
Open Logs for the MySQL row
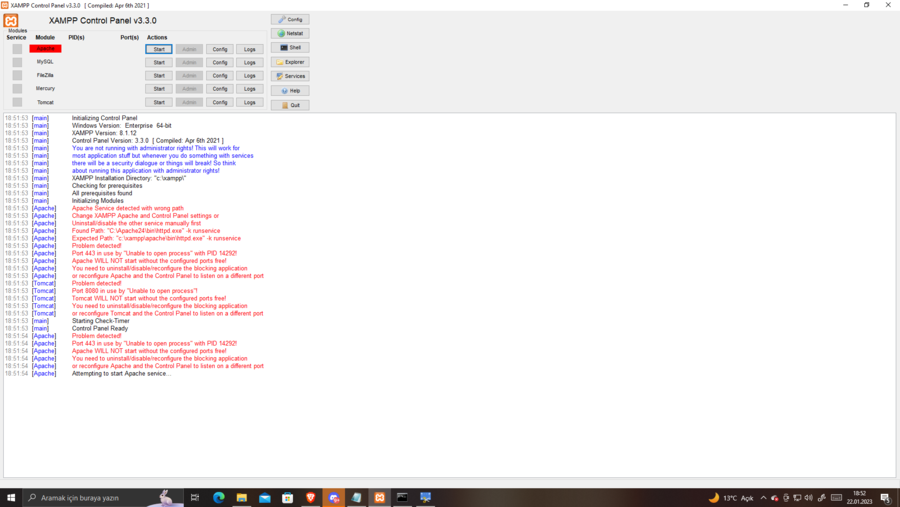[x=250, y=63]
